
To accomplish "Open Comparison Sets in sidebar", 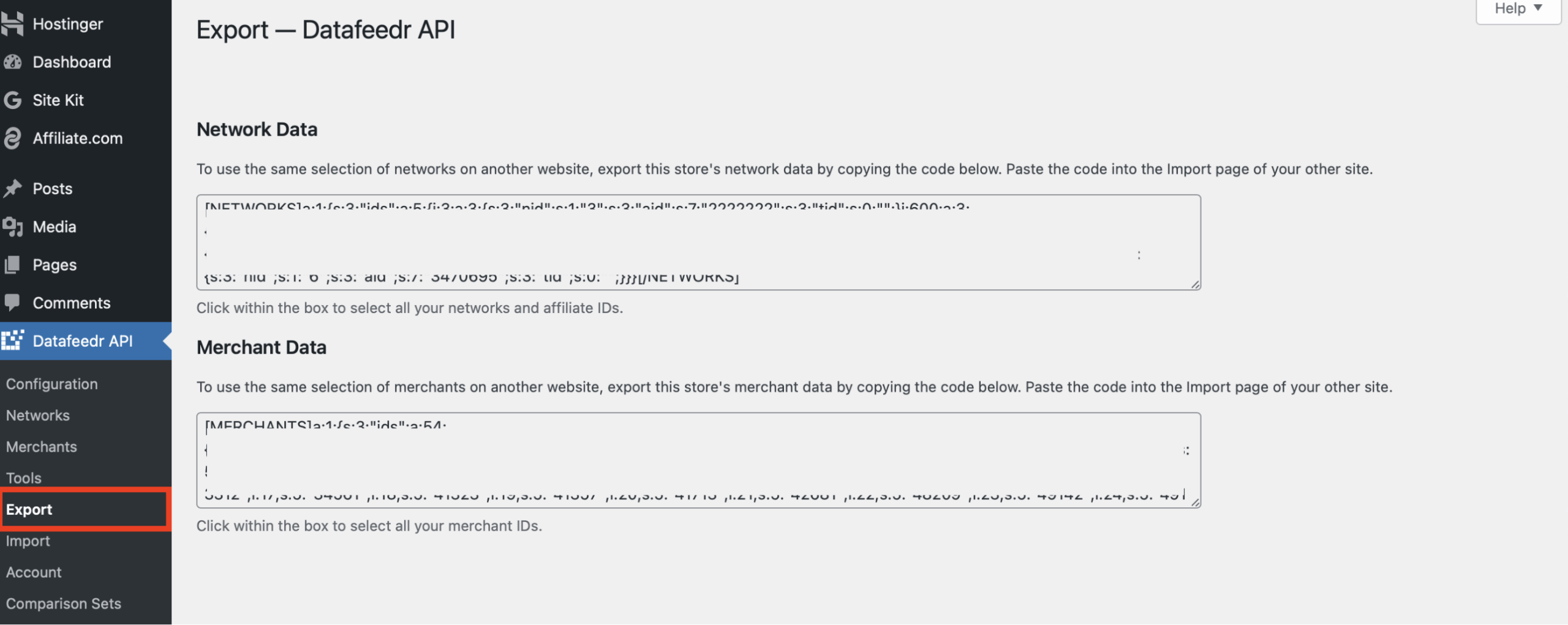I will tap(64, 604).
